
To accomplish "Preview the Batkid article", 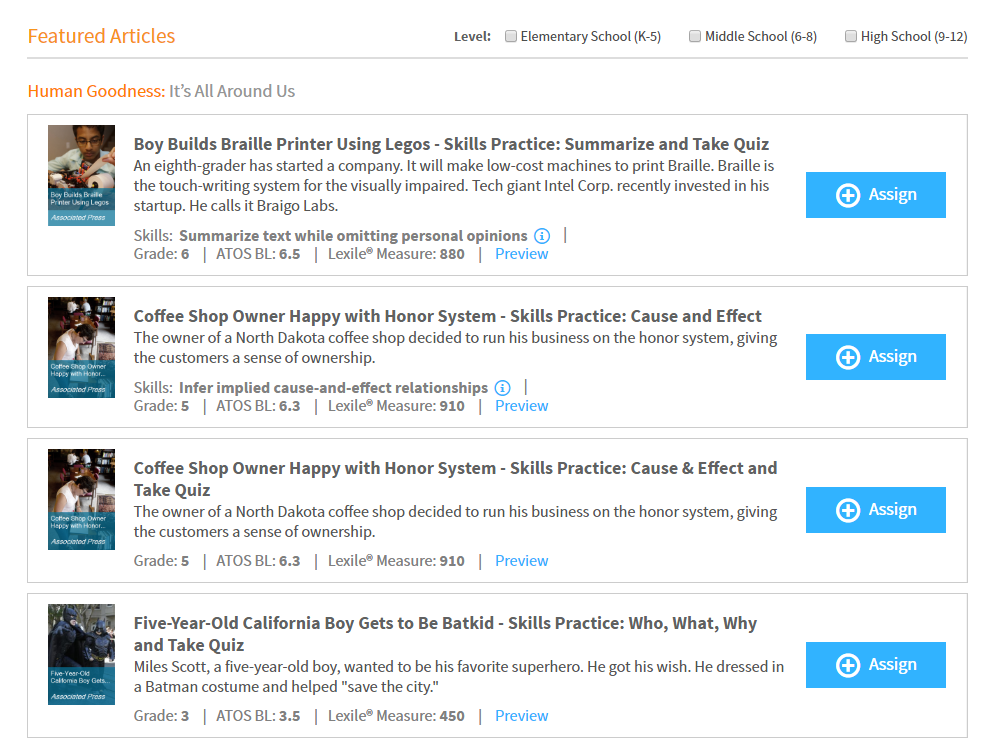I will point(521,716).
